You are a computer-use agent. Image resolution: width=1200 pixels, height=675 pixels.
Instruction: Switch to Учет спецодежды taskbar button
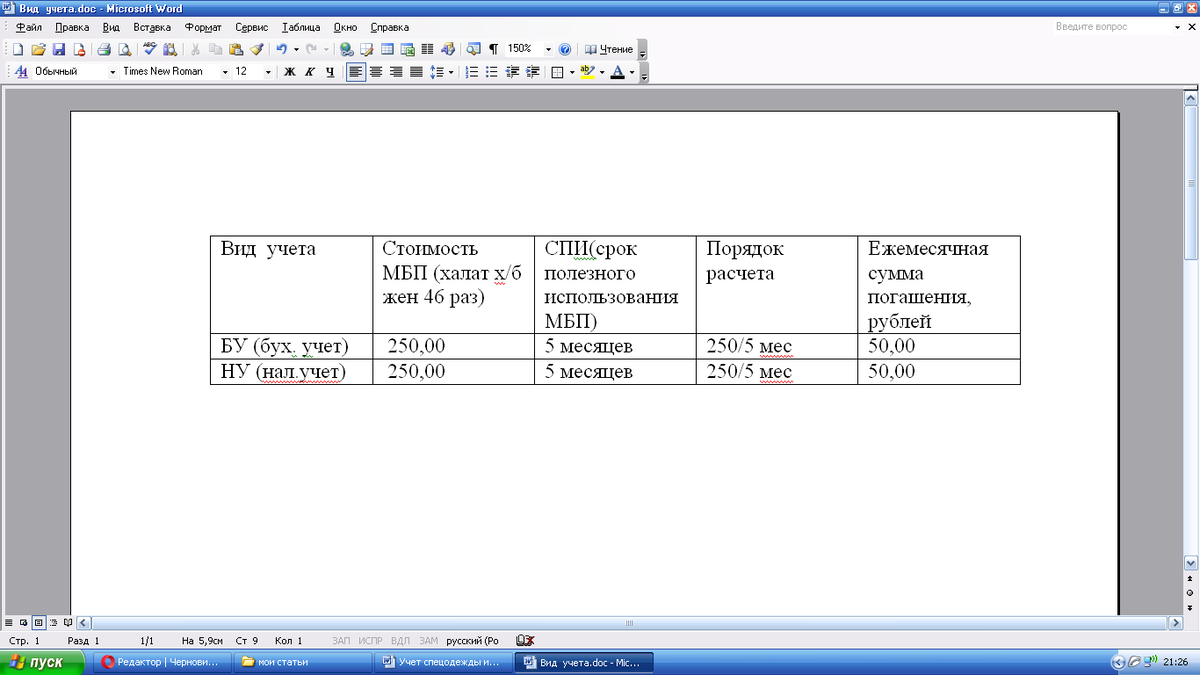coord(442,662)
